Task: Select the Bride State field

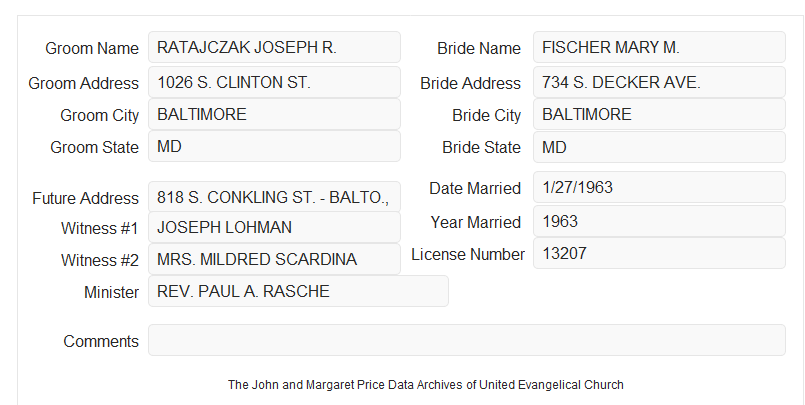Action: point(659,147)
